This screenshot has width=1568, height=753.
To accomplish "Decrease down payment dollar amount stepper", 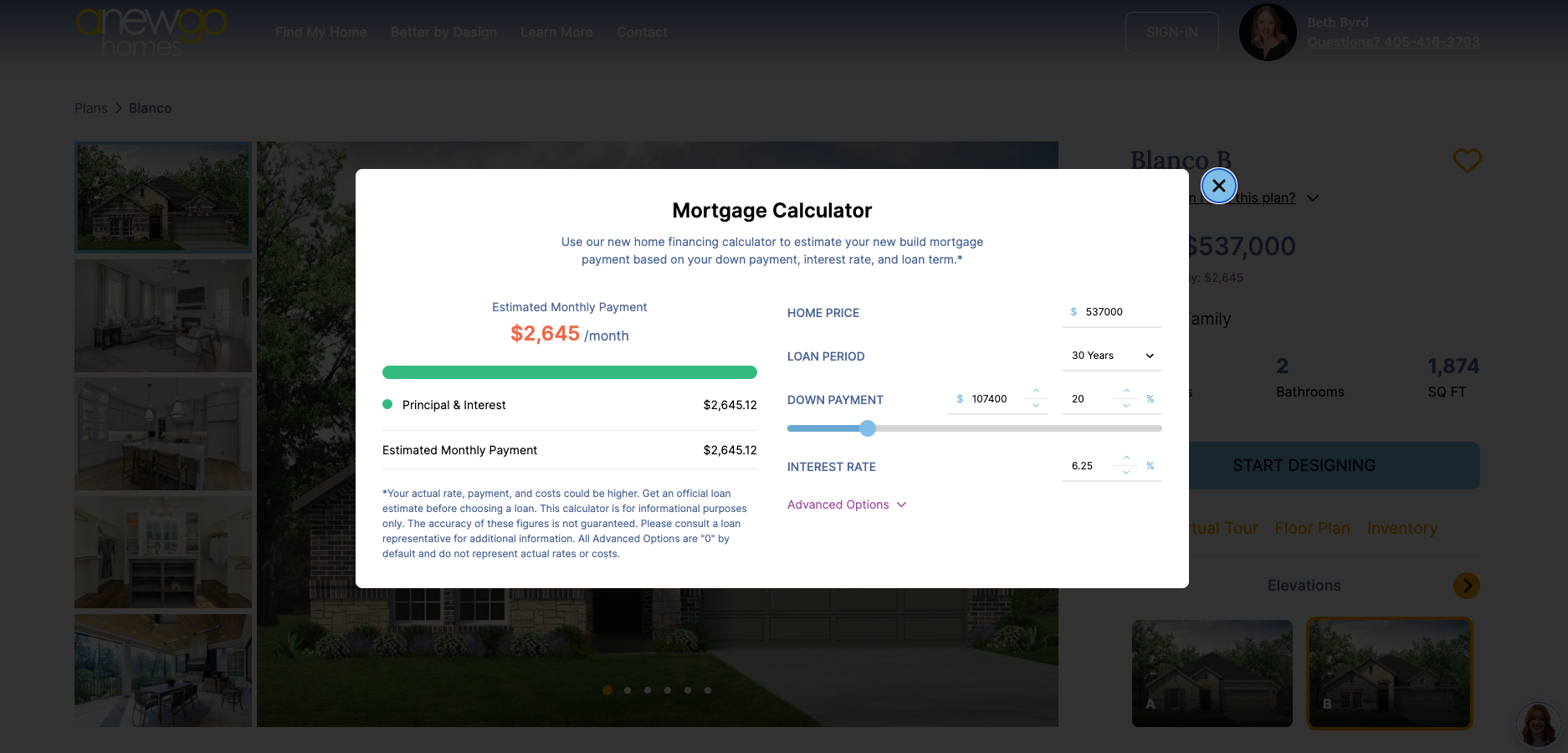I will [x=1036, y=406].
